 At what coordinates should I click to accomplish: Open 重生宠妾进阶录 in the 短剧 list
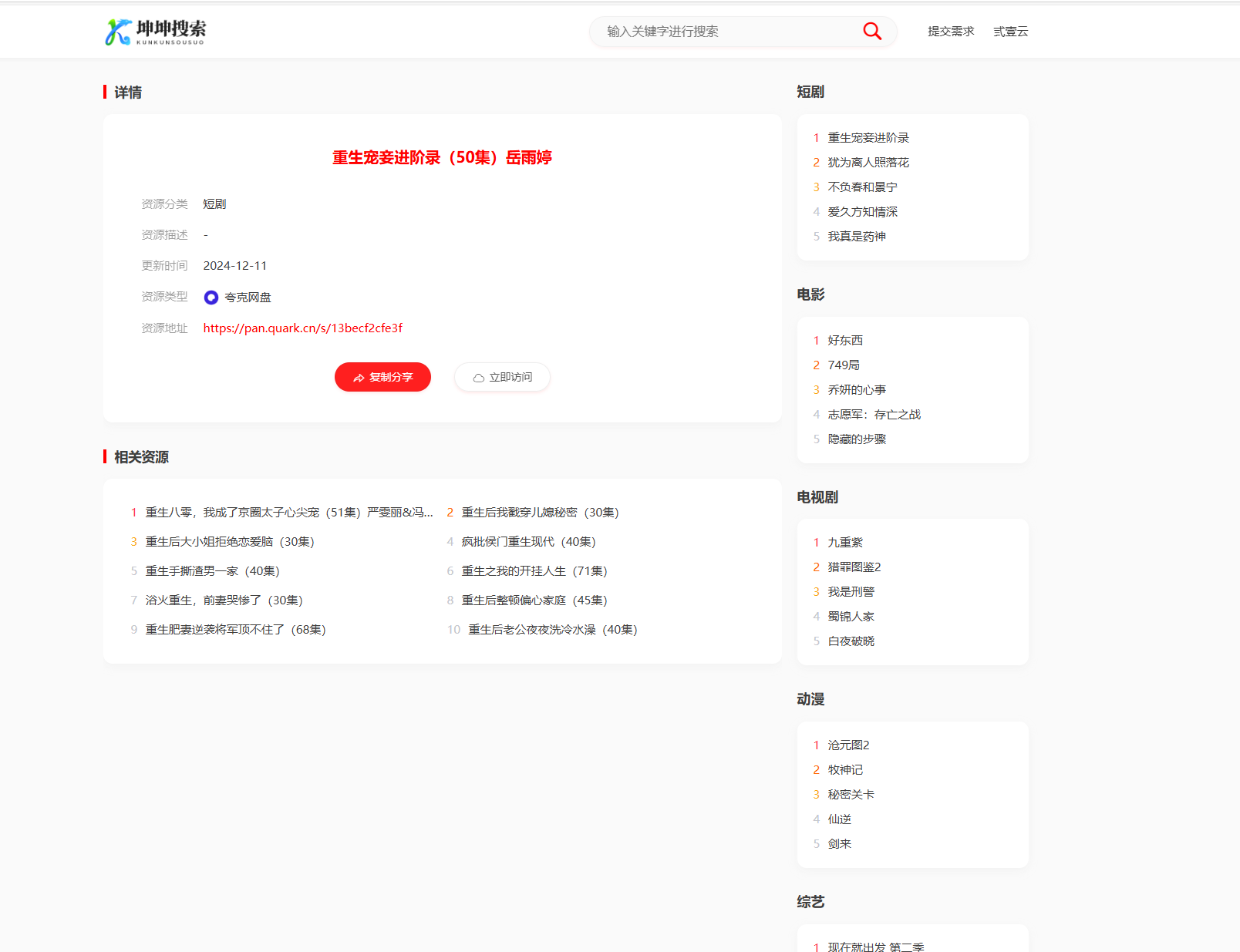[868, 138]
